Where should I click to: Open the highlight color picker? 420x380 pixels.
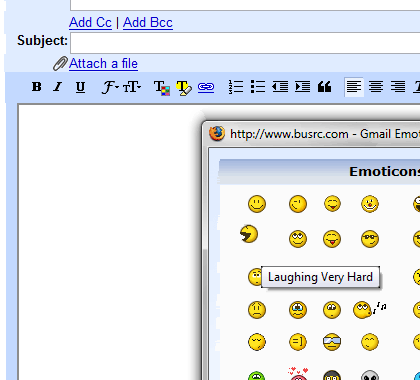pos(184,88)
